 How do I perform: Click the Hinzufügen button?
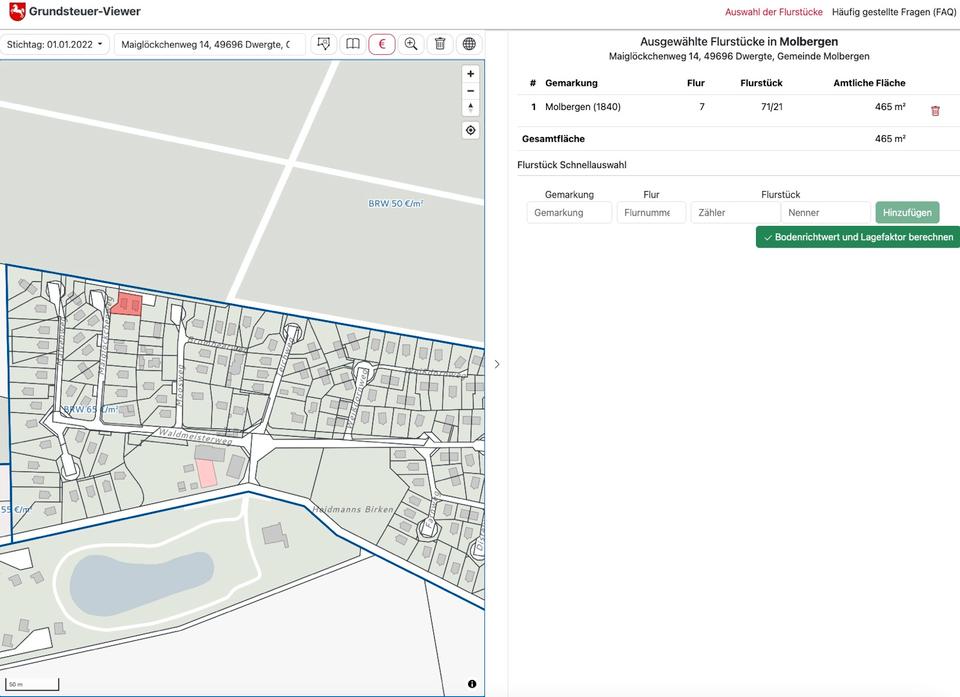(907, 212)
